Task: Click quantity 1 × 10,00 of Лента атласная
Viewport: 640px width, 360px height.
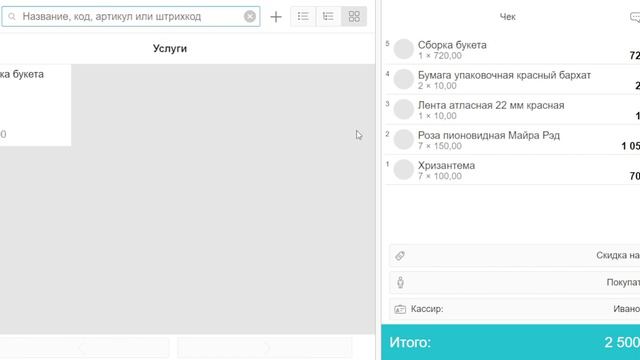Action: point(437,116)
